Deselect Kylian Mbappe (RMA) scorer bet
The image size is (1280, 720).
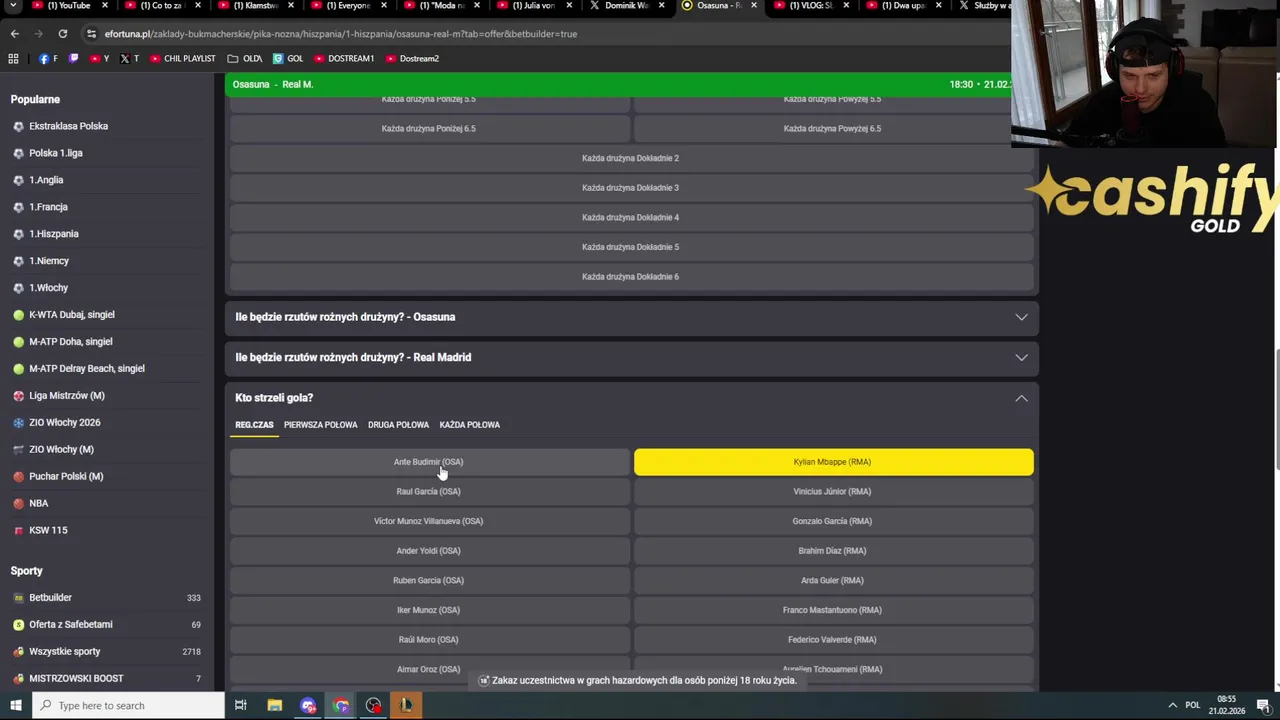pos(833,462)
